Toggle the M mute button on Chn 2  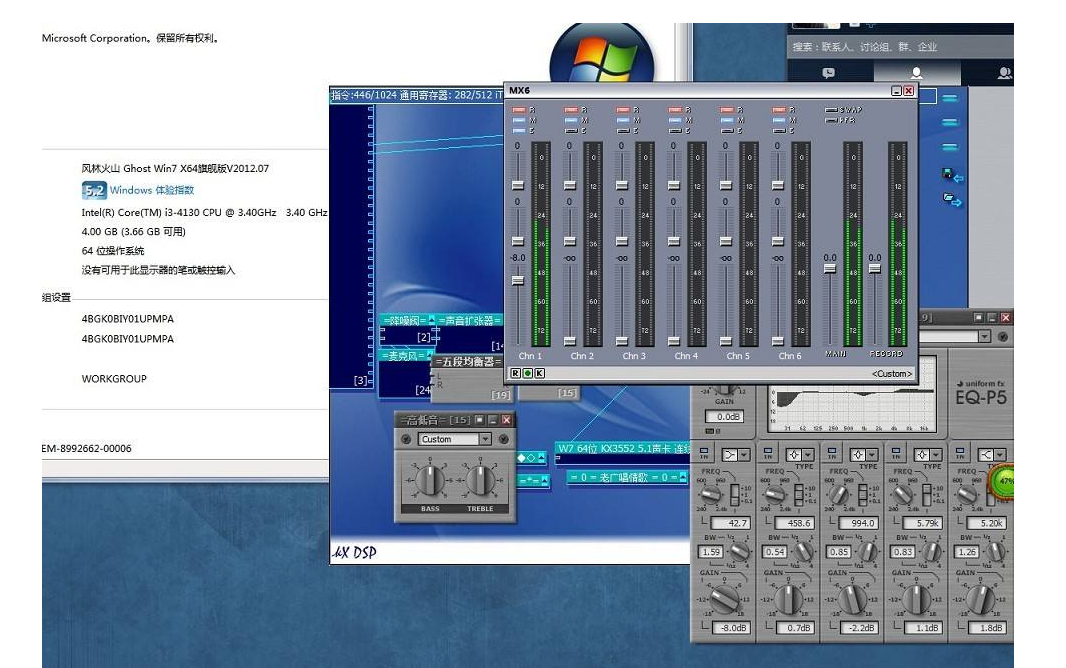pyautogui.click(x=571, y=120)
